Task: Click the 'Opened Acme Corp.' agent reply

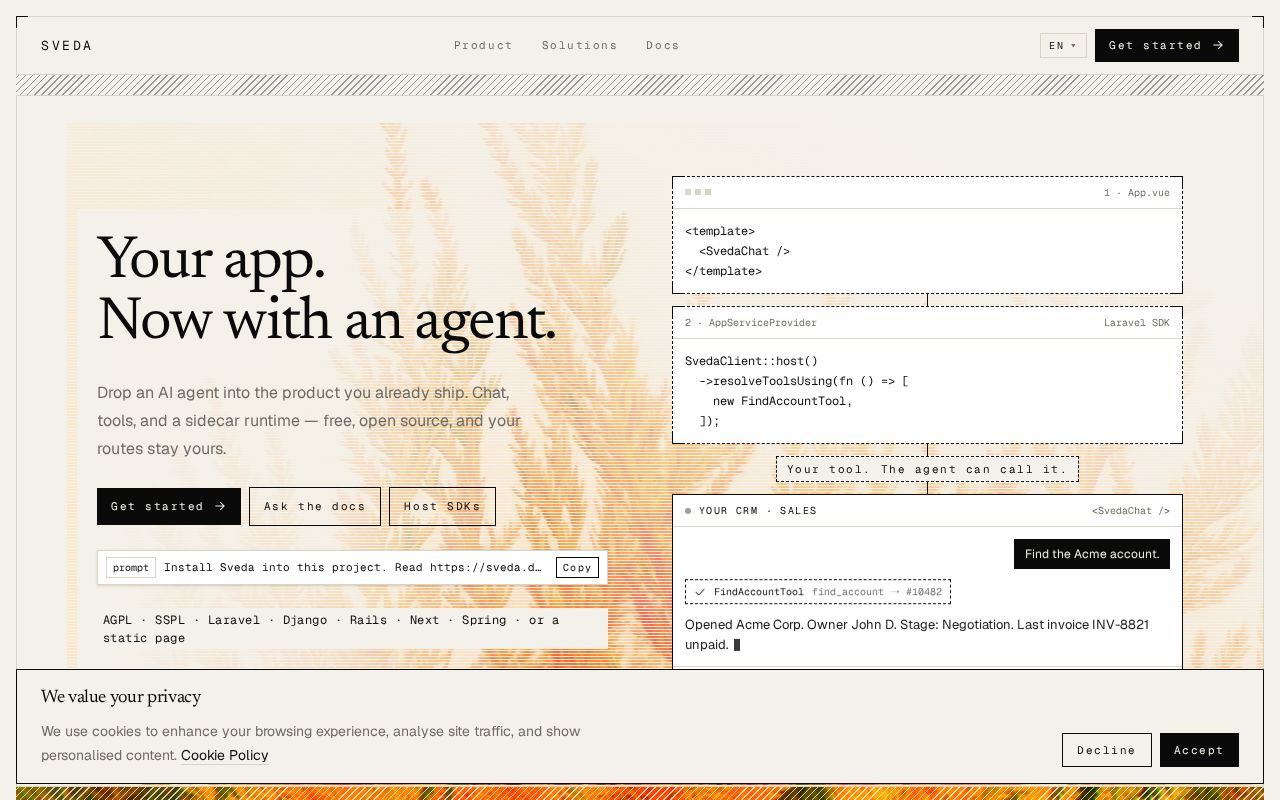Action: (x=917, y=635)
